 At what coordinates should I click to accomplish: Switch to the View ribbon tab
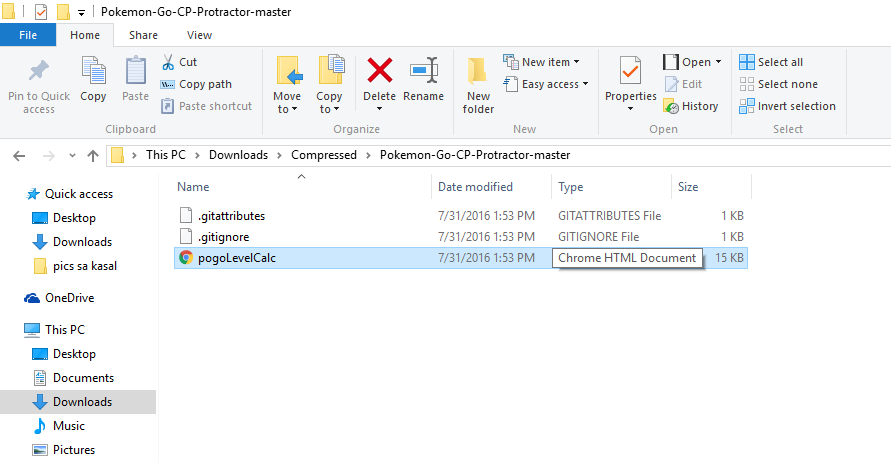(199, 35)
